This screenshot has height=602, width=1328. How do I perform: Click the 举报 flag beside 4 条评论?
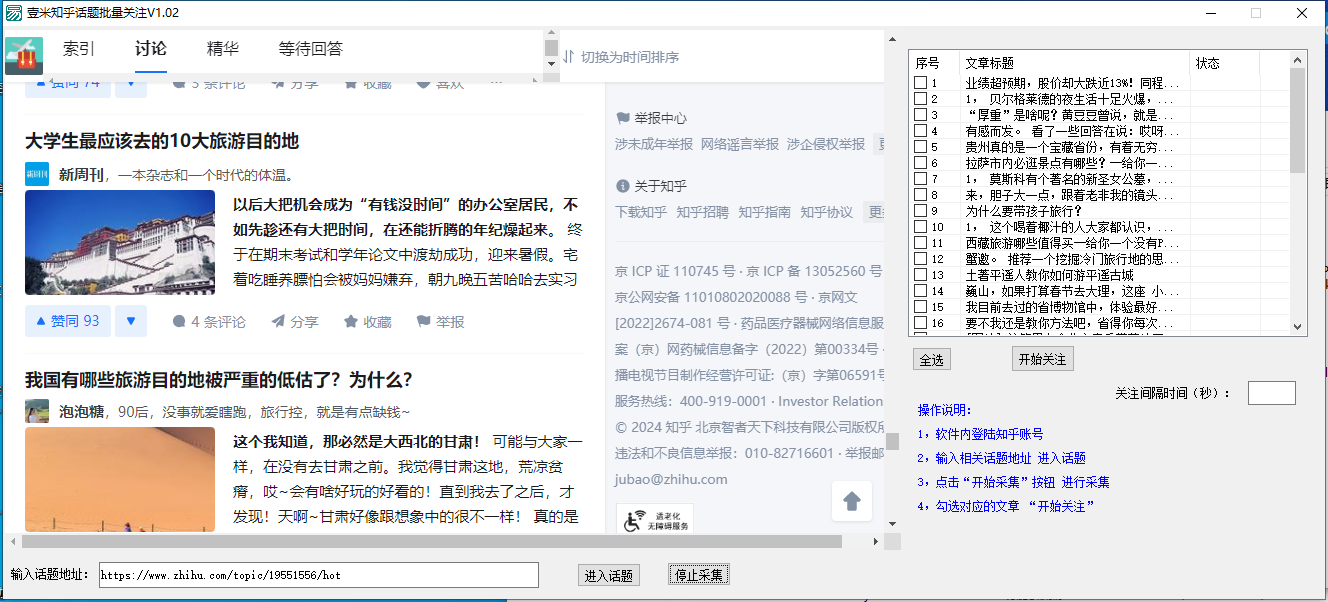click(x=423, y=322)
